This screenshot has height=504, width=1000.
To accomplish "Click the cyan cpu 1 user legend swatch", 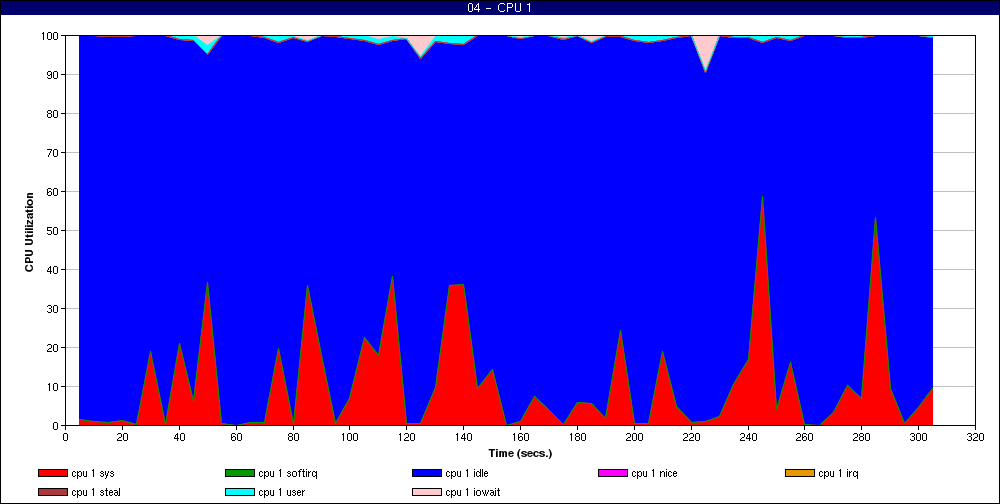I will [x=240, y=493].
